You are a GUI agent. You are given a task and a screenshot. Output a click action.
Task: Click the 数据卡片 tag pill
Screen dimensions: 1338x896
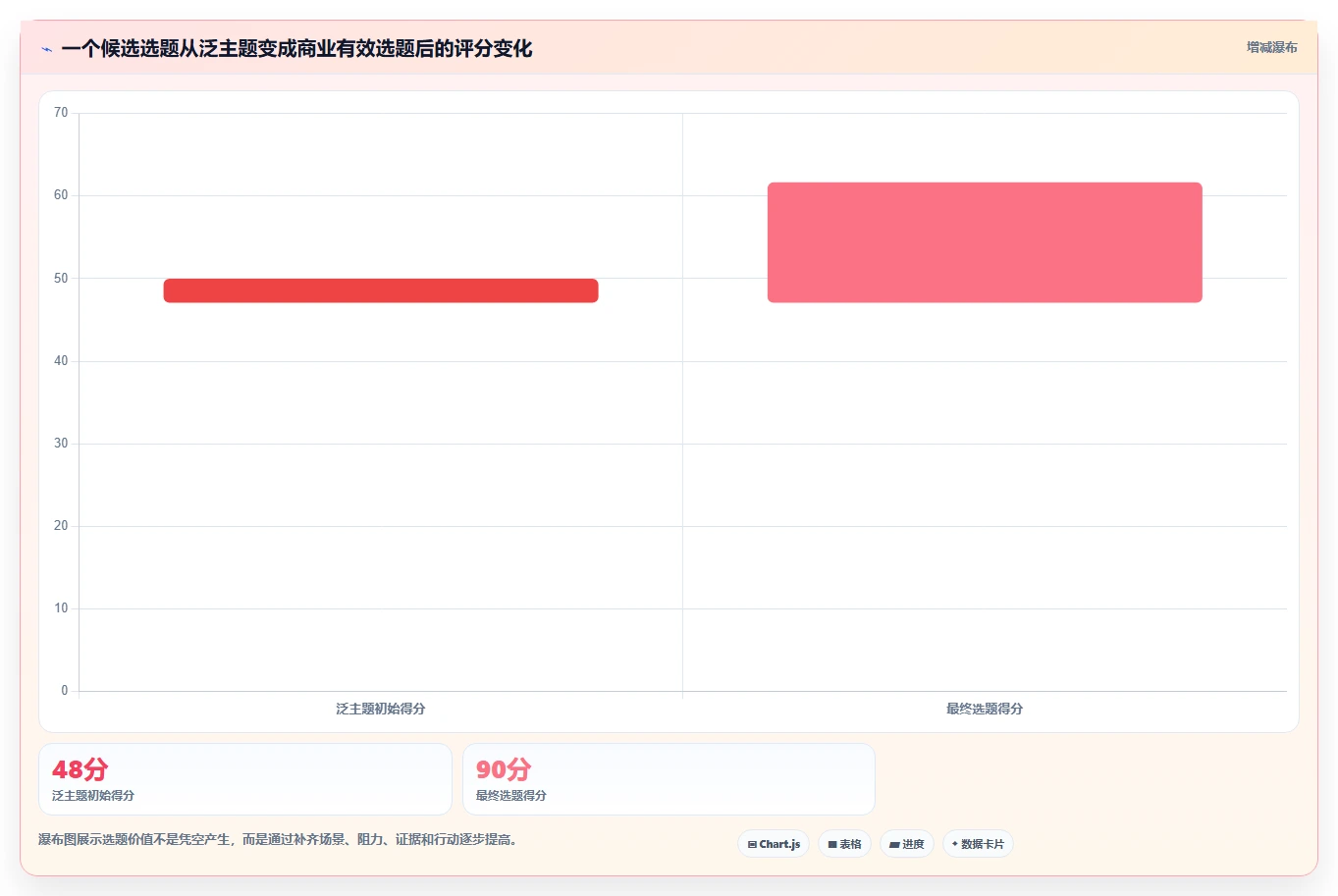[x=978, y=844]
